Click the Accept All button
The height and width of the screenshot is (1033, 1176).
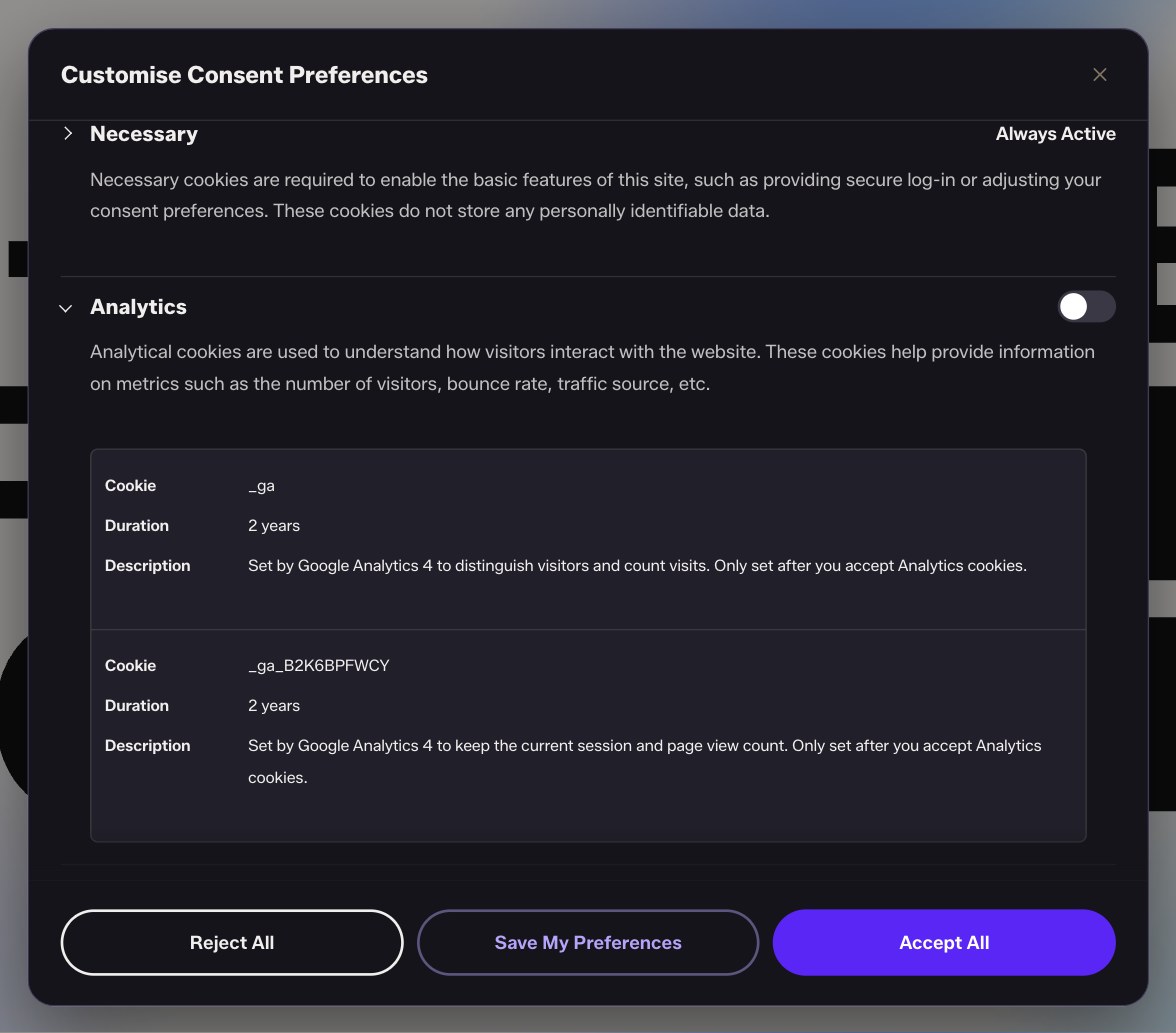coord(944,942)
